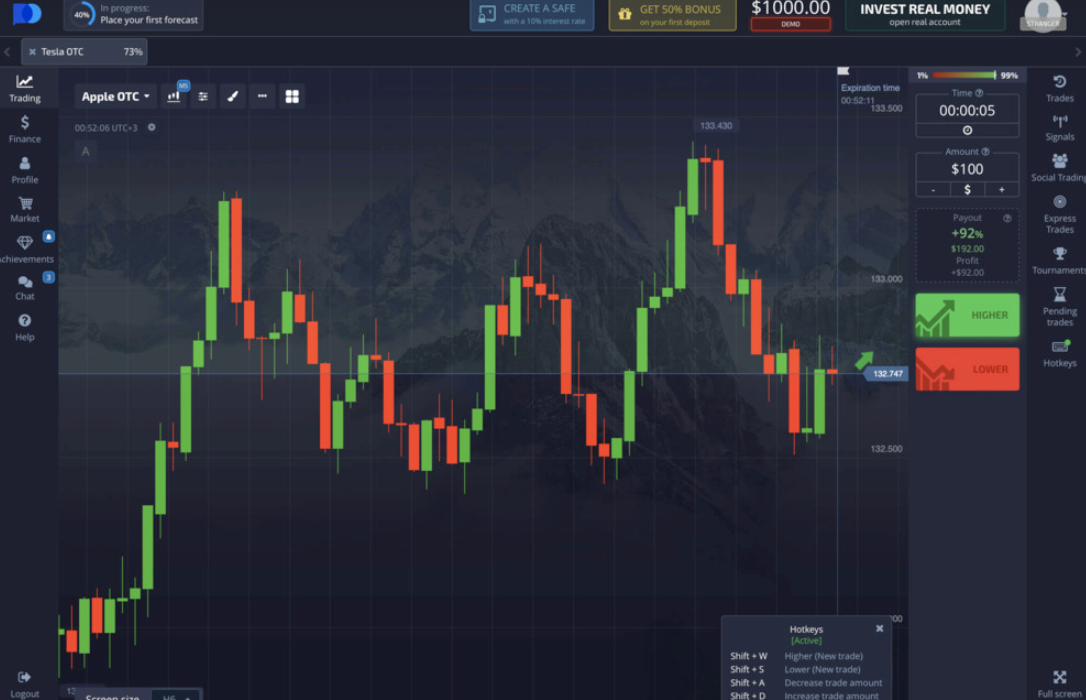
Task: Toggle Full screen mode
Action: tap(1059, 684)
